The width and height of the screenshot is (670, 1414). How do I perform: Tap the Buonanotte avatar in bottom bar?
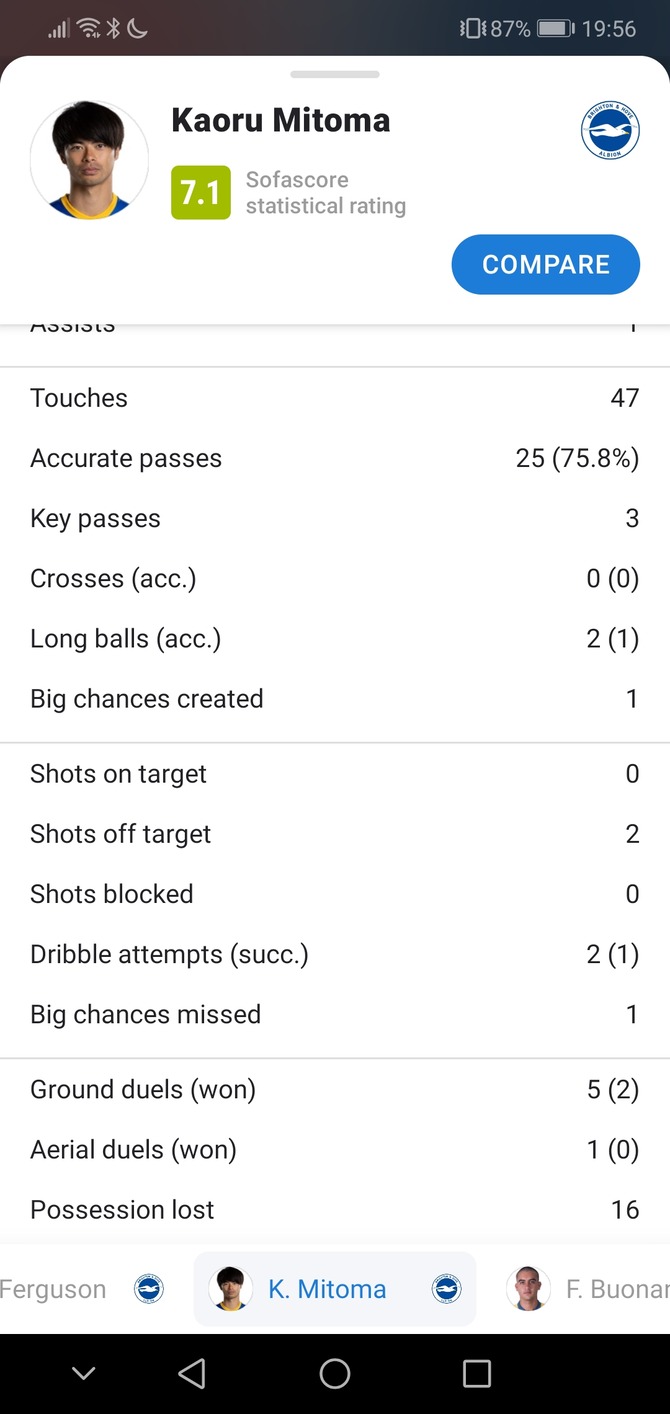tap(527, 1289)
